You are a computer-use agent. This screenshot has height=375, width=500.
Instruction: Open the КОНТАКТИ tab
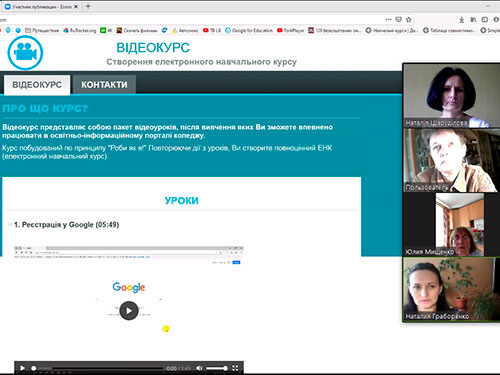[104, 85]
